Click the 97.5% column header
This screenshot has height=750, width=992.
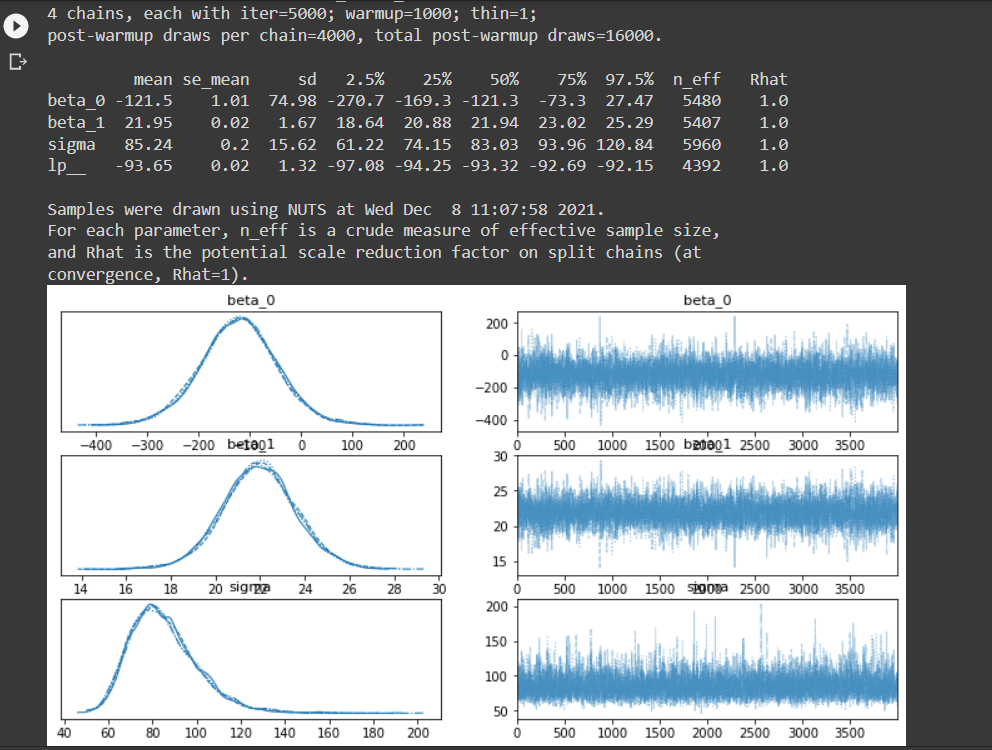[x=629, y=80]
